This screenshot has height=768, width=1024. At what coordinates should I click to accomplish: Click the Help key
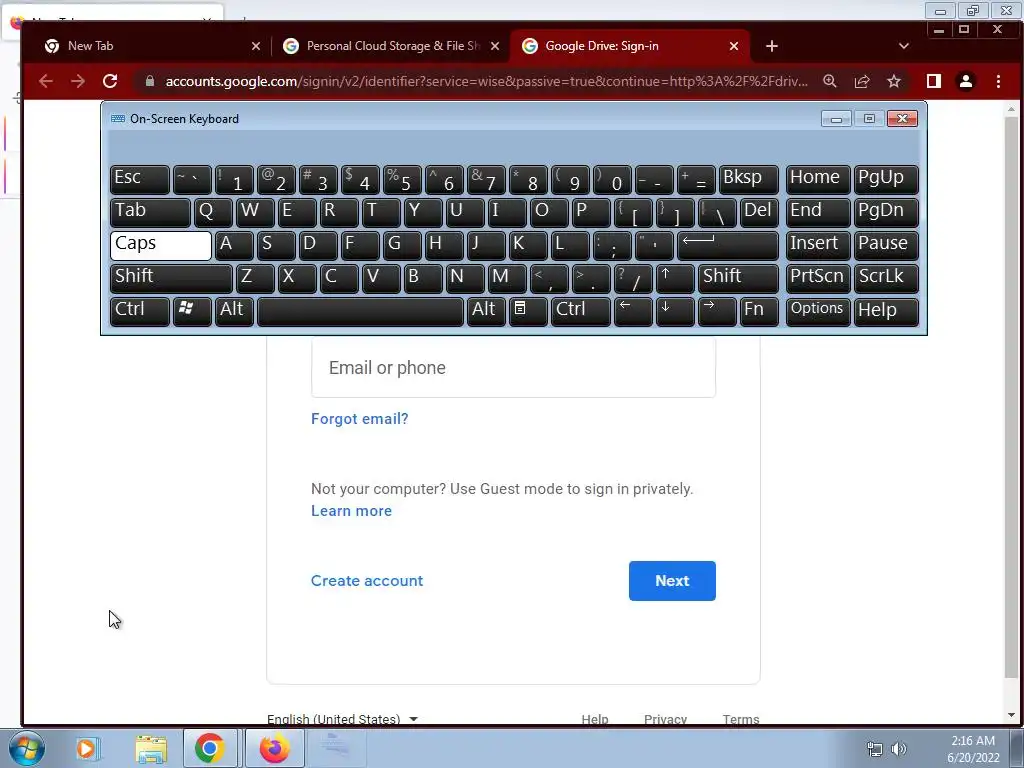886,312
